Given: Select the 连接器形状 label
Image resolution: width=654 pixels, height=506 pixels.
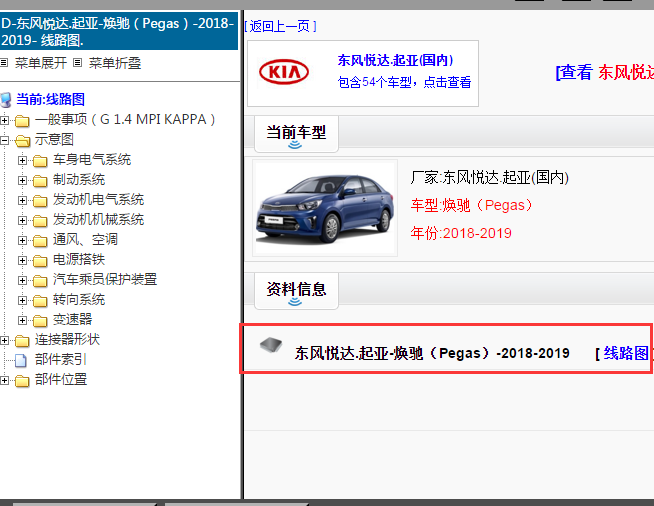Looking at the screenshot, I should [x=67, y=340].
